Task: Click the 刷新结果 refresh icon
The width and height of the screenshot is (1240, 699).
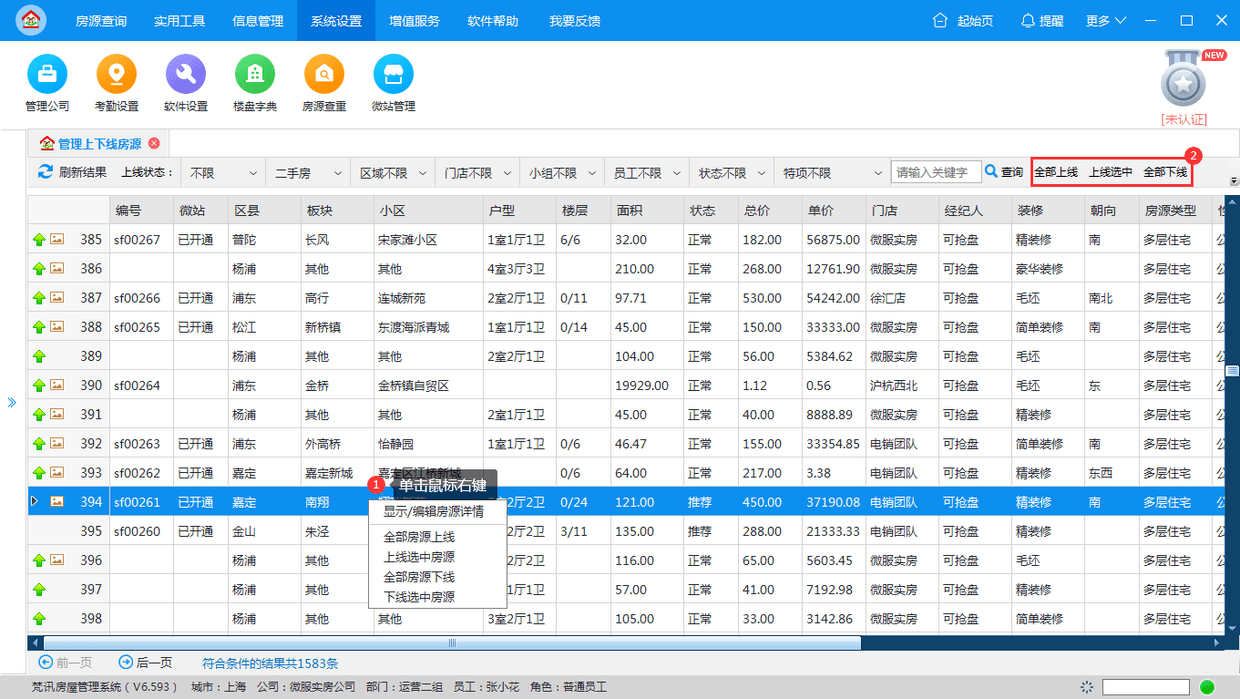Action: (x=45, y=172)
